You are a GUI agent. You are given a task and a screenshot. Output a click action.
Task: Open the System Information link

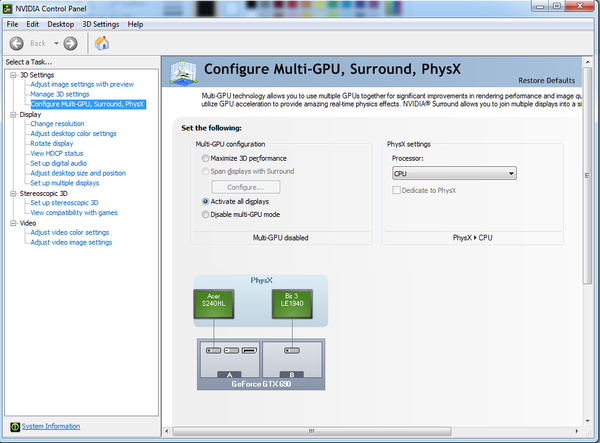[x=50, y=426]
